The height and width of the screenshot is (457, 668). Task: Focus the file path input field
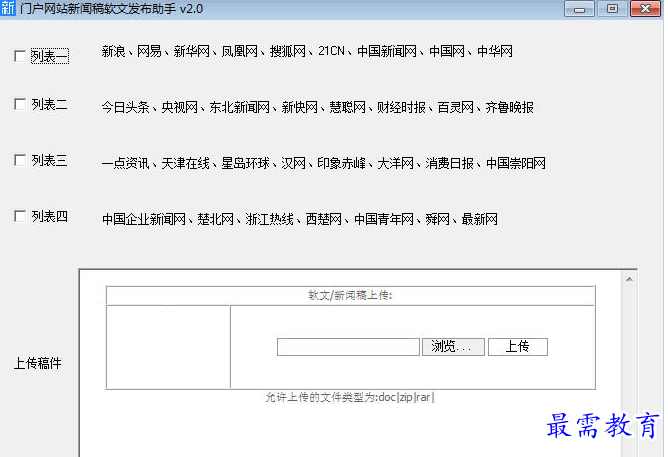pyautogui.click(x=348, y=347)
